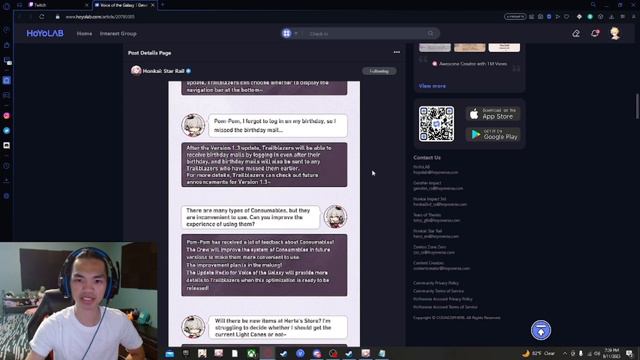Open the Xbox app from the taskbar
Viewport: 640px width, 360px height.
coord(251,353)
